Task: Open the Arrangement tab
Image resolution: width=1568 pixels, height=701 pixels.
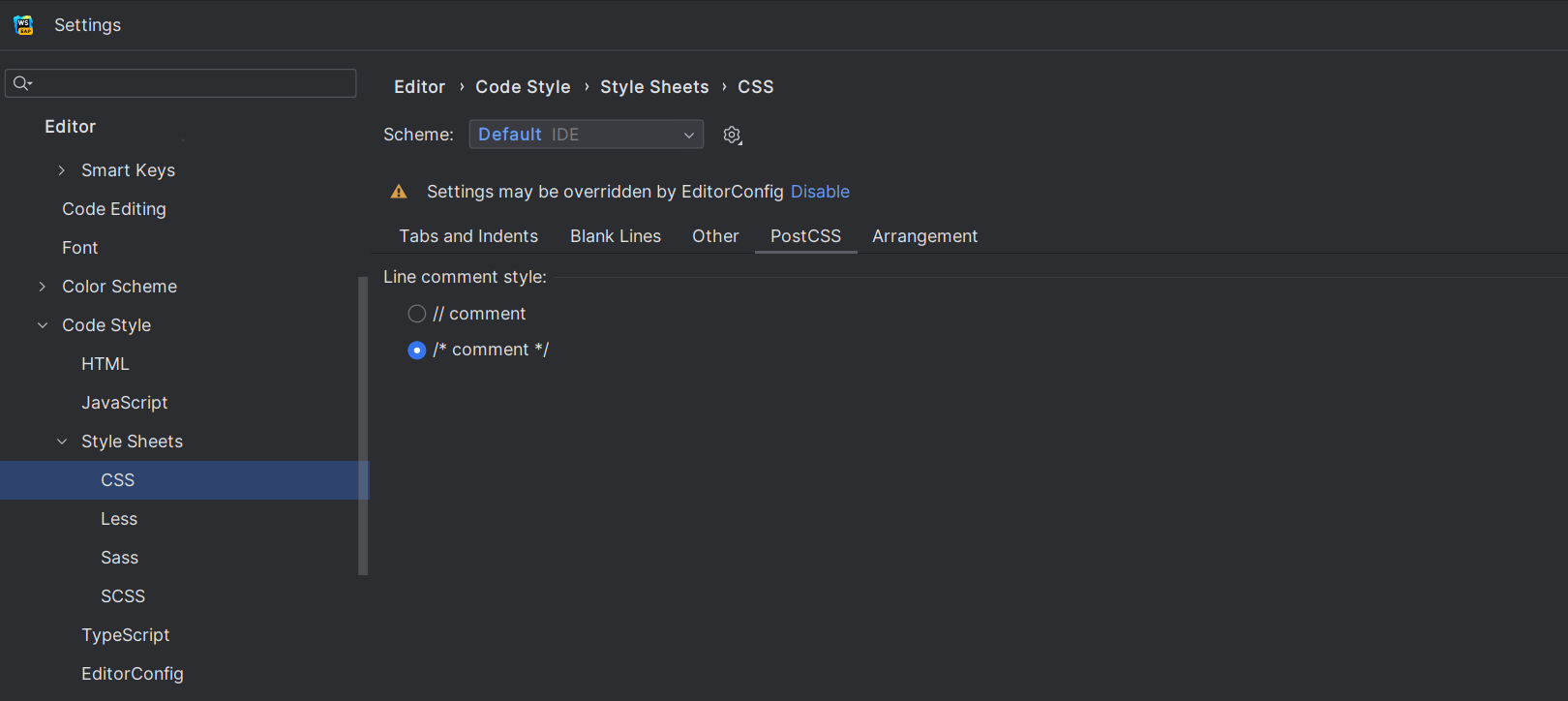Action: [924, 236]
